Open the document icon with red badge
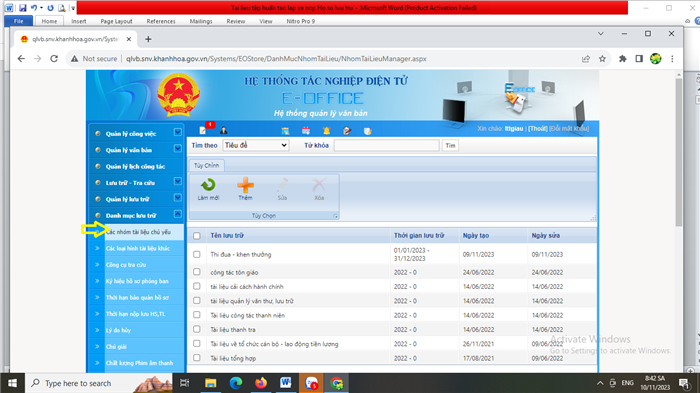The image size is (700, 393). (203, 130)
